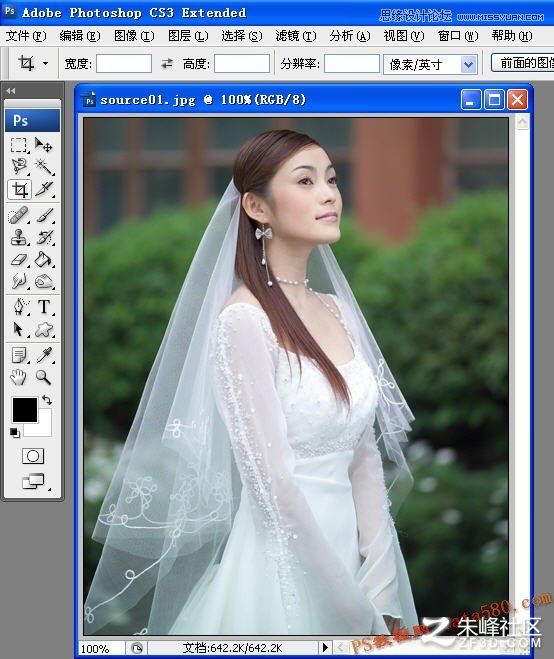Select the Hand tool
This screenshot has width=554, height=659.
tap(19, 377)
